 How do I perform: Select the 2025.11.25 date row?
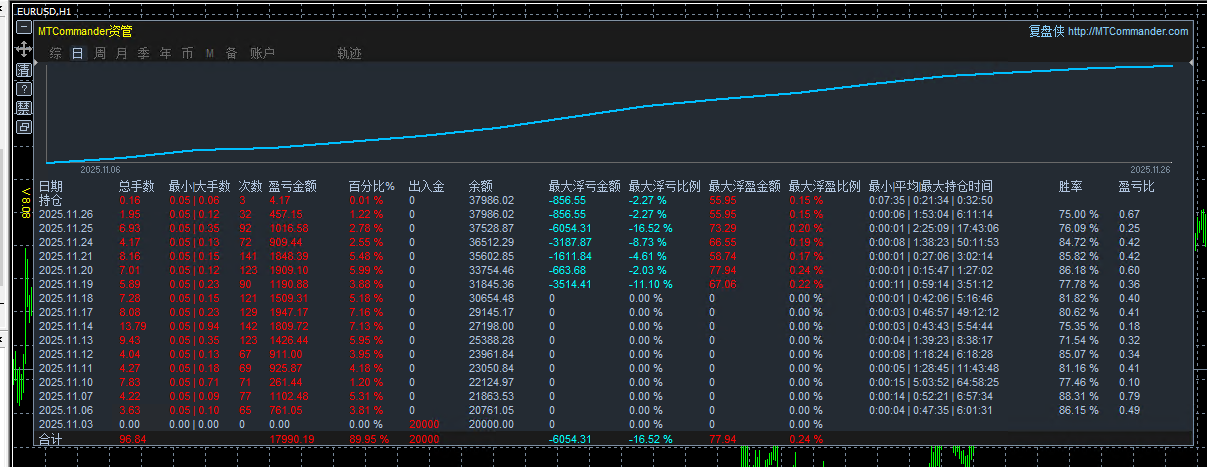tap(66, 228)
